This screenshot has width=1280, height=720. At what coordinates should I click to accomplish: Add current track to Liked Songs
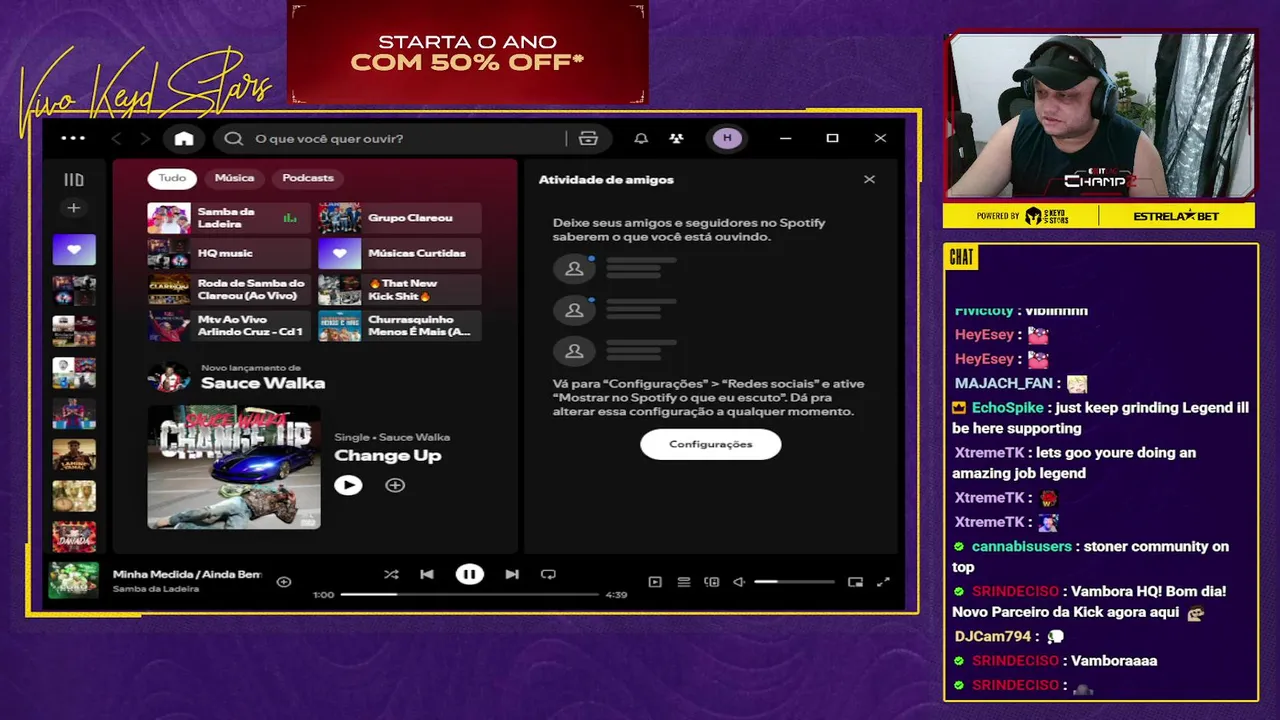point(284,581)
